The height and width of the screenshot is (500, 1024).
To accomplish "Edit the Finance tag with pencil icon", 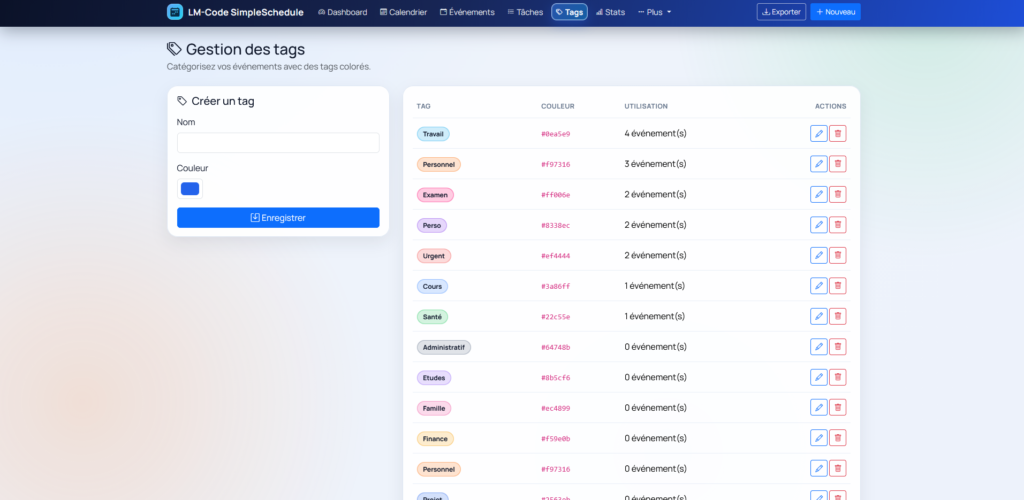I will coord(818,438).
